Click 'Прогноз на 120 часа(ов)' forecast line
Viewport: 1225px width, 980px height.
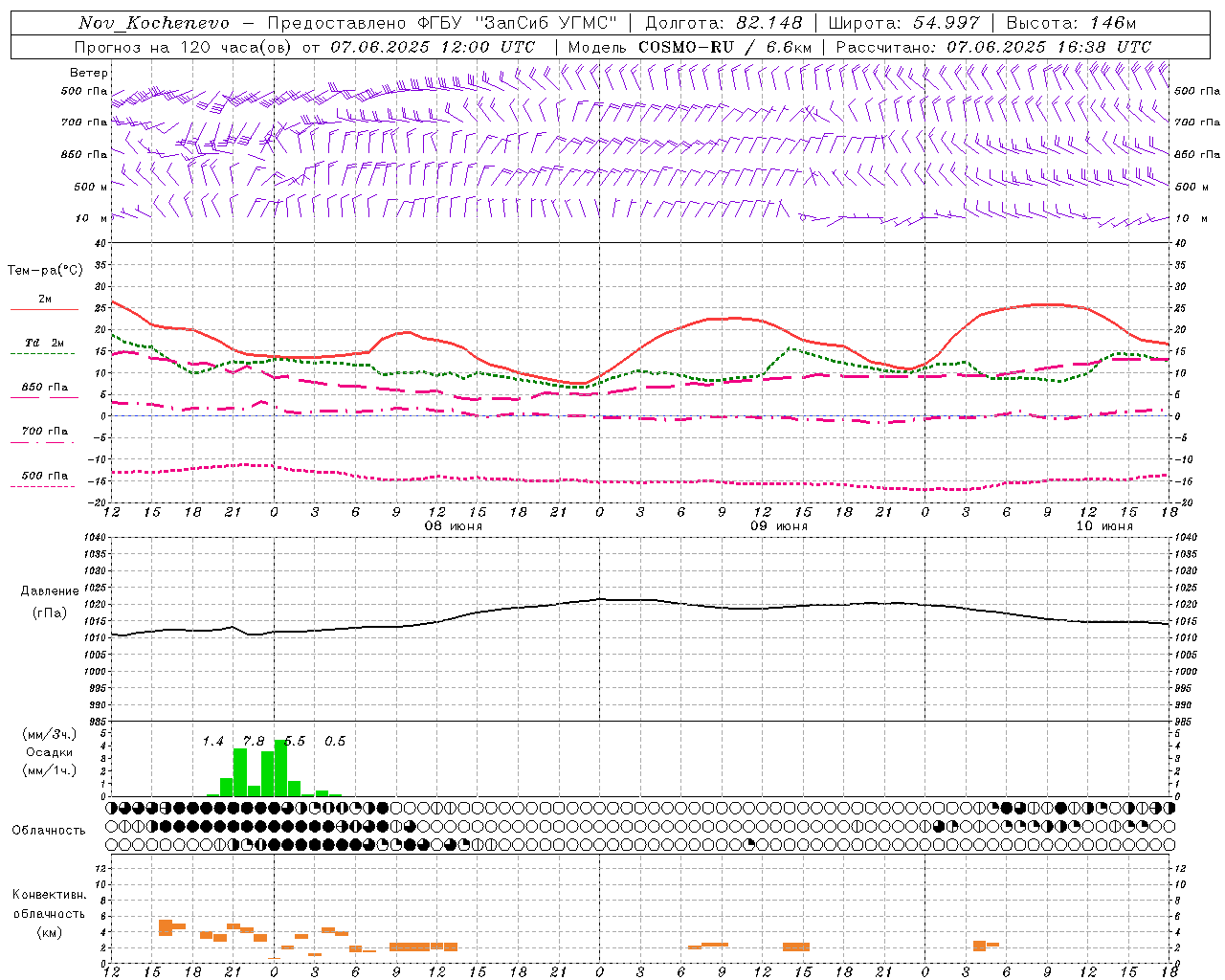pyautogui.click(x=183, y=47)
